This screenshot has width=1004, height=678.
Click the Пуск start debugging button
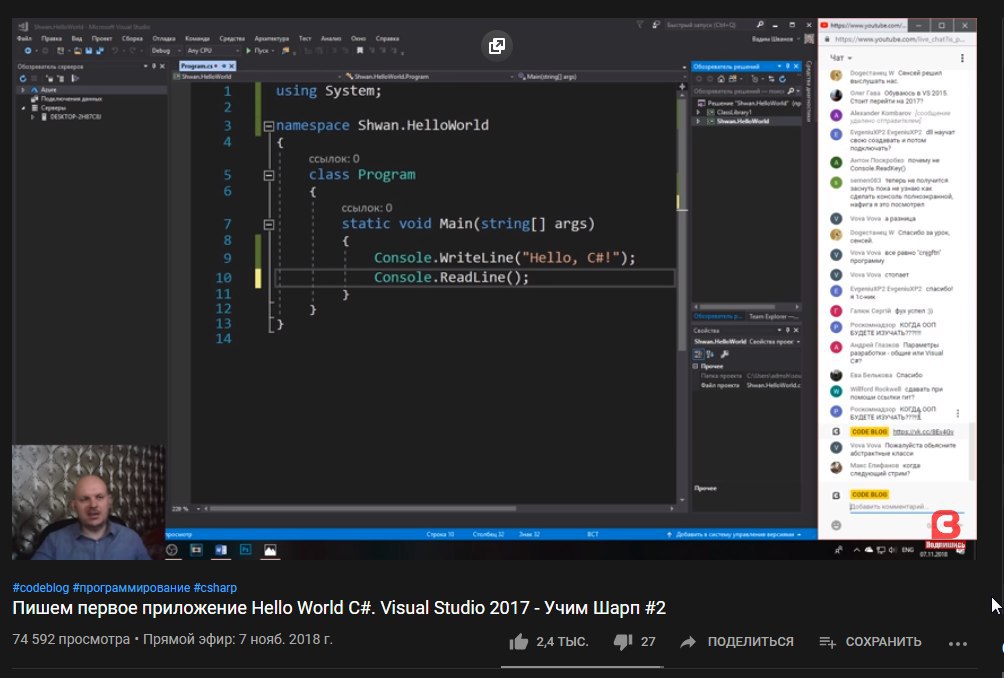pos(259,51)
